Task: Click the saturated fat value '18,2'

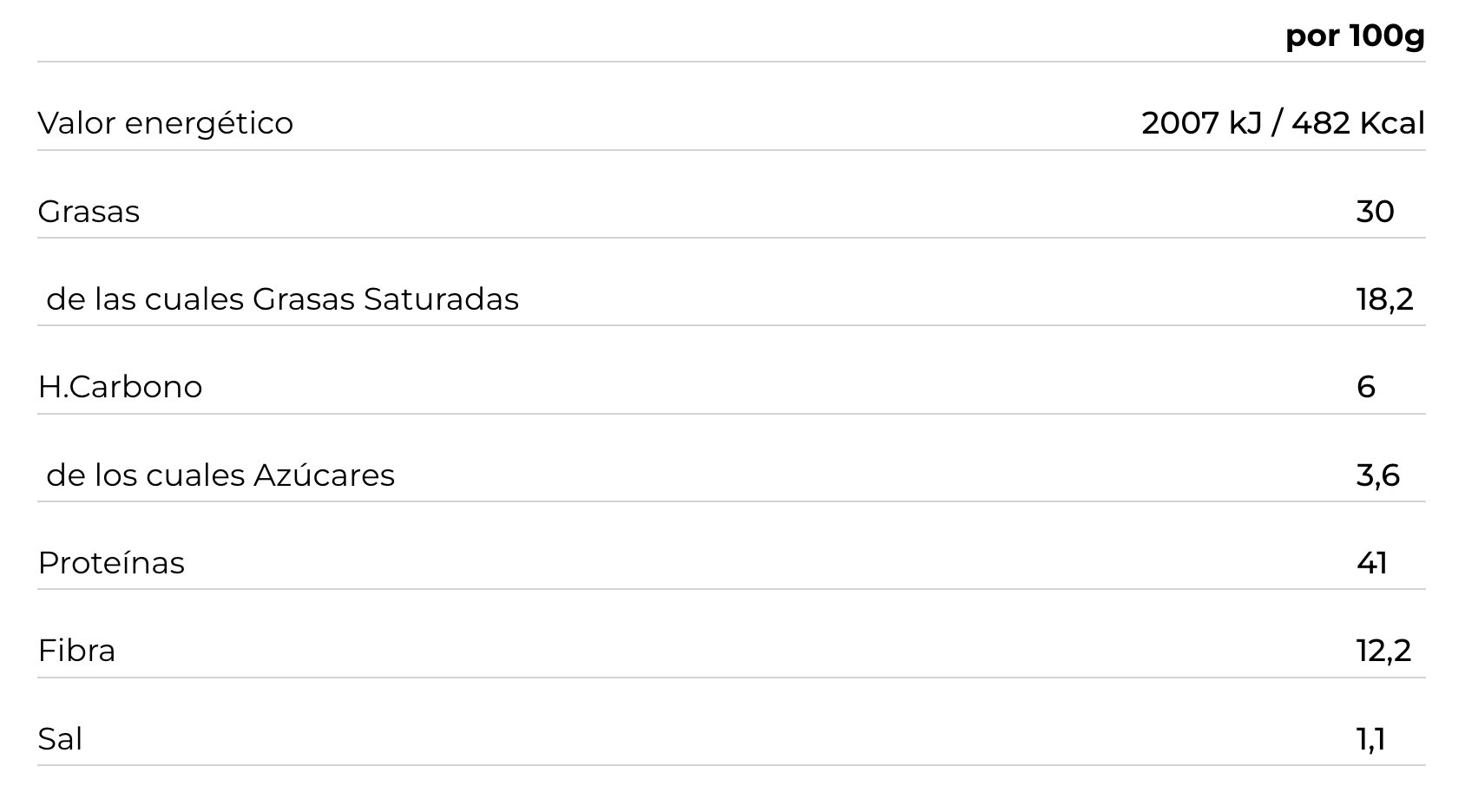Action: [x=1384, y=299]
